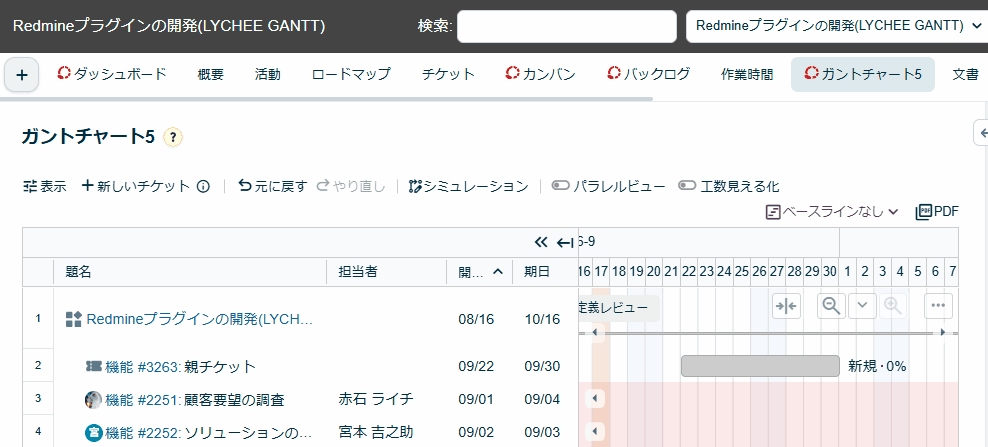Click the header project title text
The width and height of the screenshot is (988, 447).
pos(169,26)
